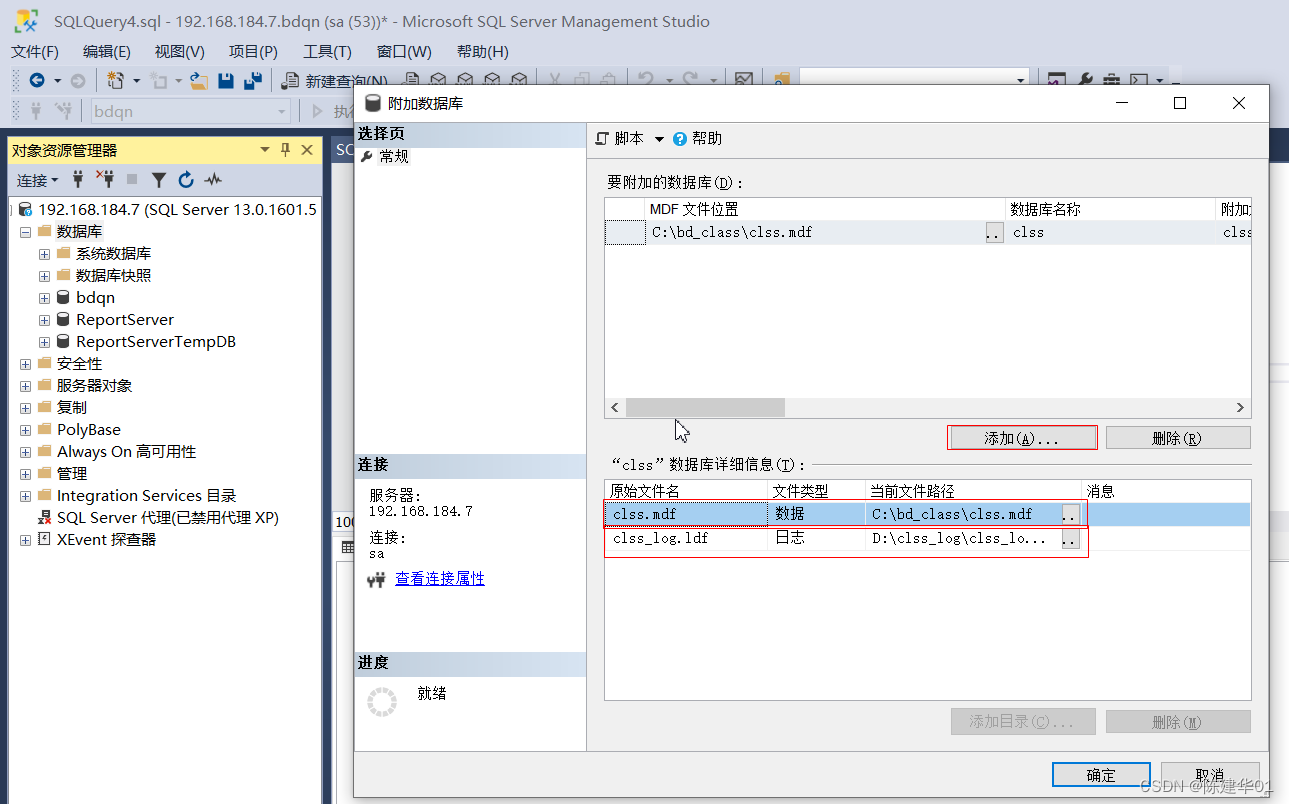Viewport: 1289px width, 804px height.
Task: Collapse the 数据库 tree node
Action: pyautogui.click(x=25, y=232)
